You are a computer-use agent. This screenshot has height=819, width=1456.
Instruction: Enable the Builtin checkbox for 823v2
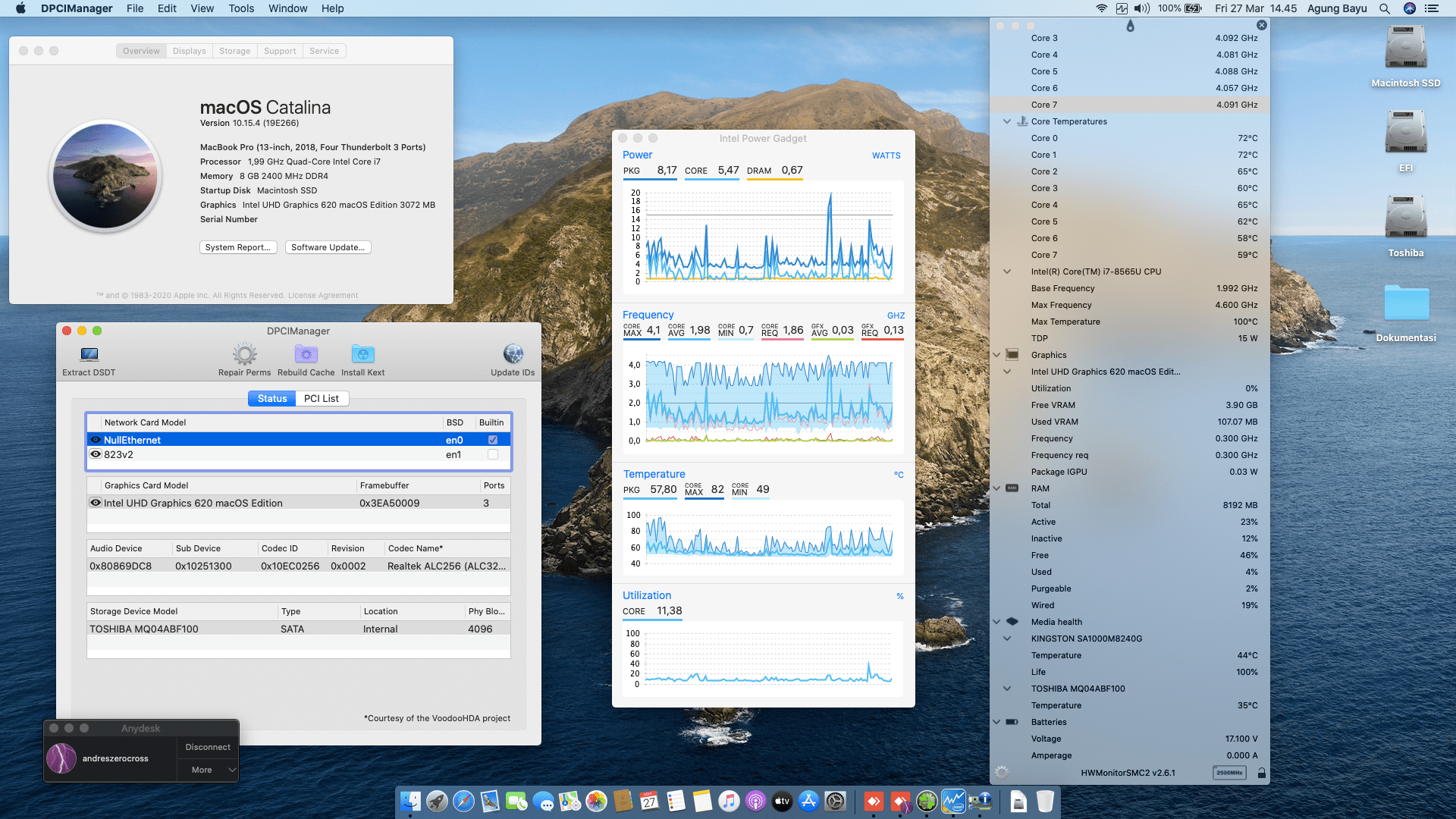pos(493,455)
